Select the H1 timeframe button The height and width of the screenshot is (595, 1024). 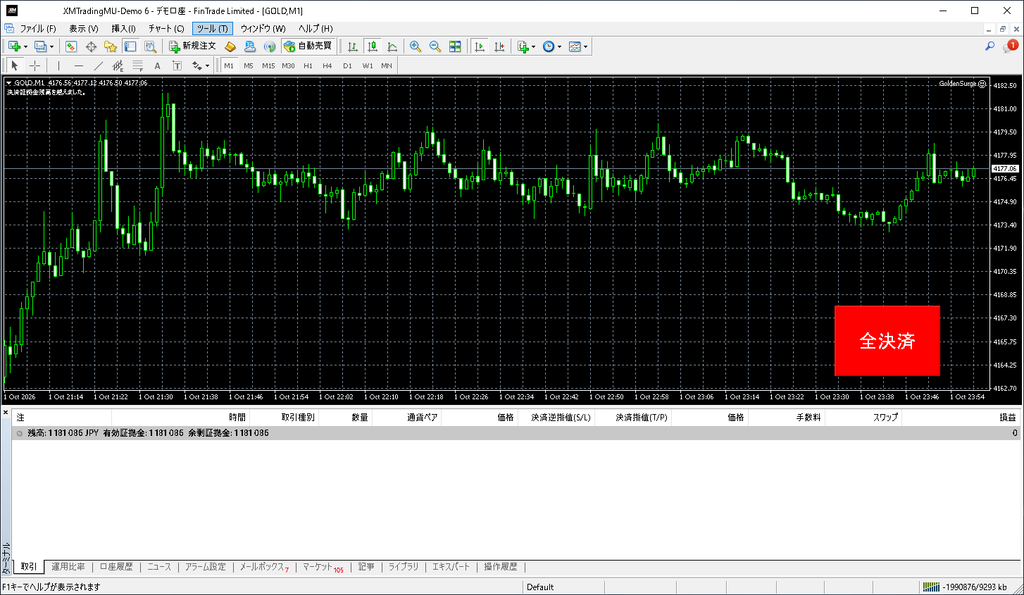(308, 65)
